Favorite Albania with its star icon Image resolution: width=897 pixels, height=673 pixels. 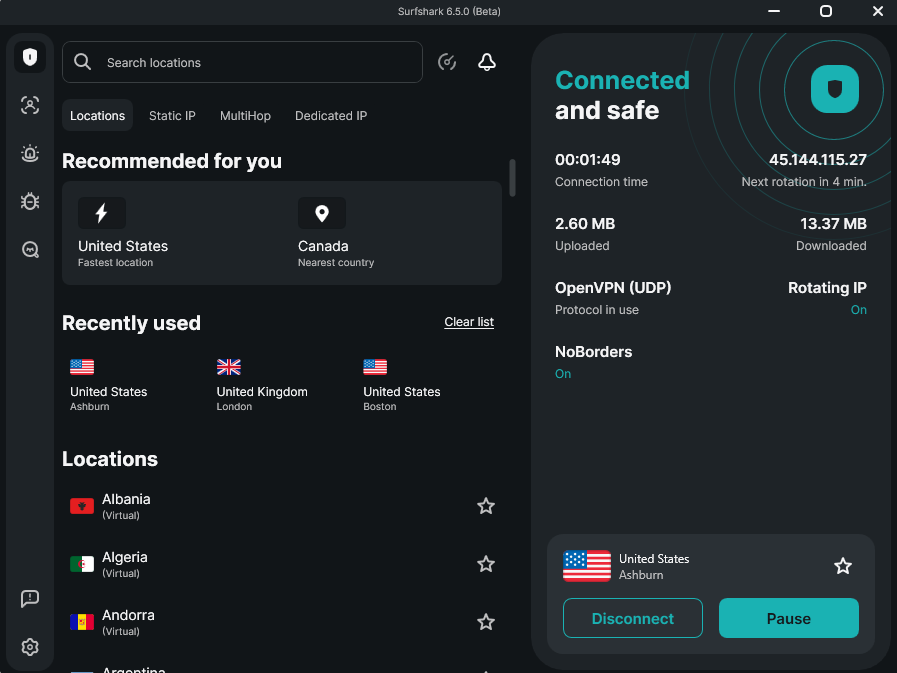(x=486, y=506)
